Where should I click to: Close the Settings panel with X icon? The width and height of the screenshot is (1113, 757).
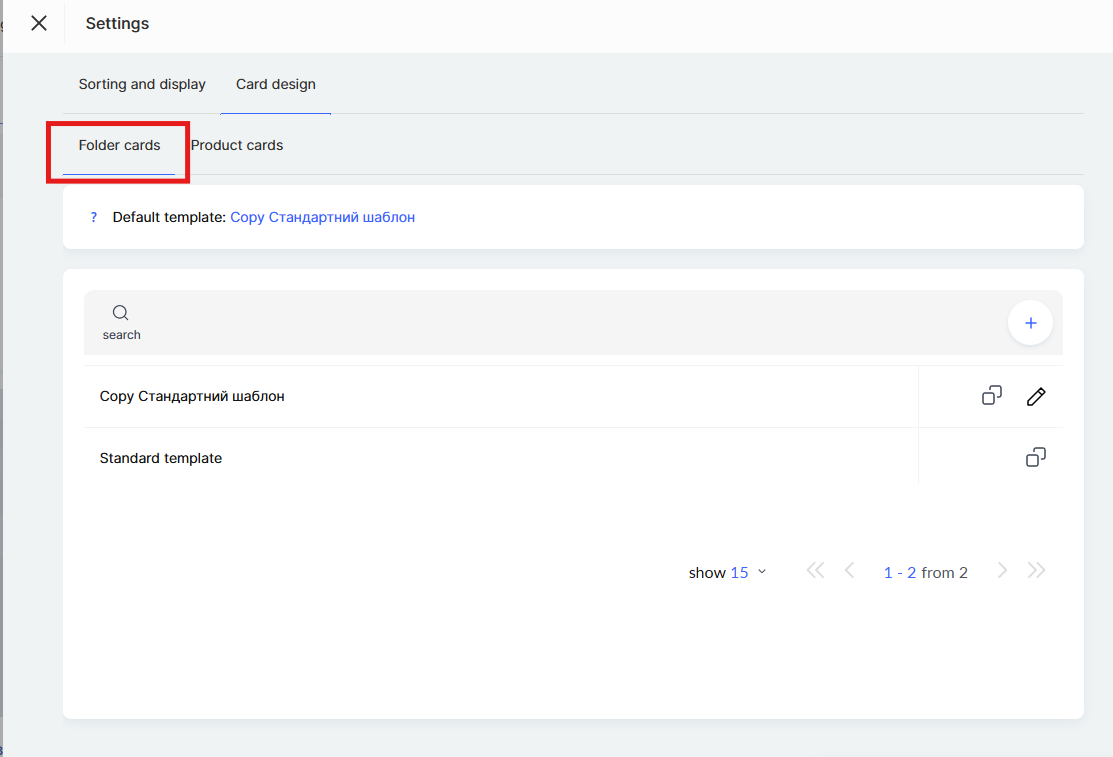point(39,23)
